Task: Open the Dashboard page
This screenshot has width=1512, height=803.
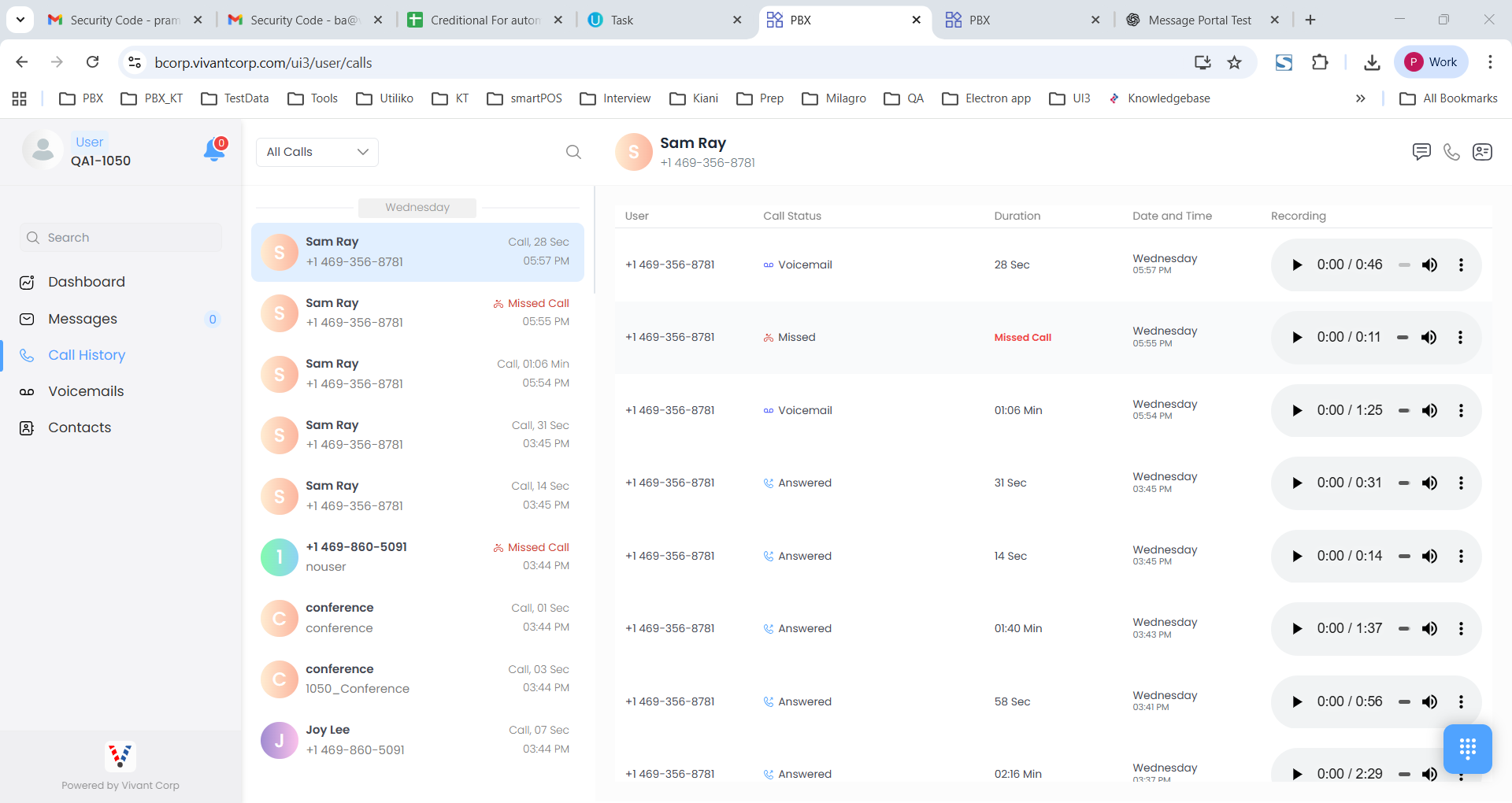Action: pos(86,282)
